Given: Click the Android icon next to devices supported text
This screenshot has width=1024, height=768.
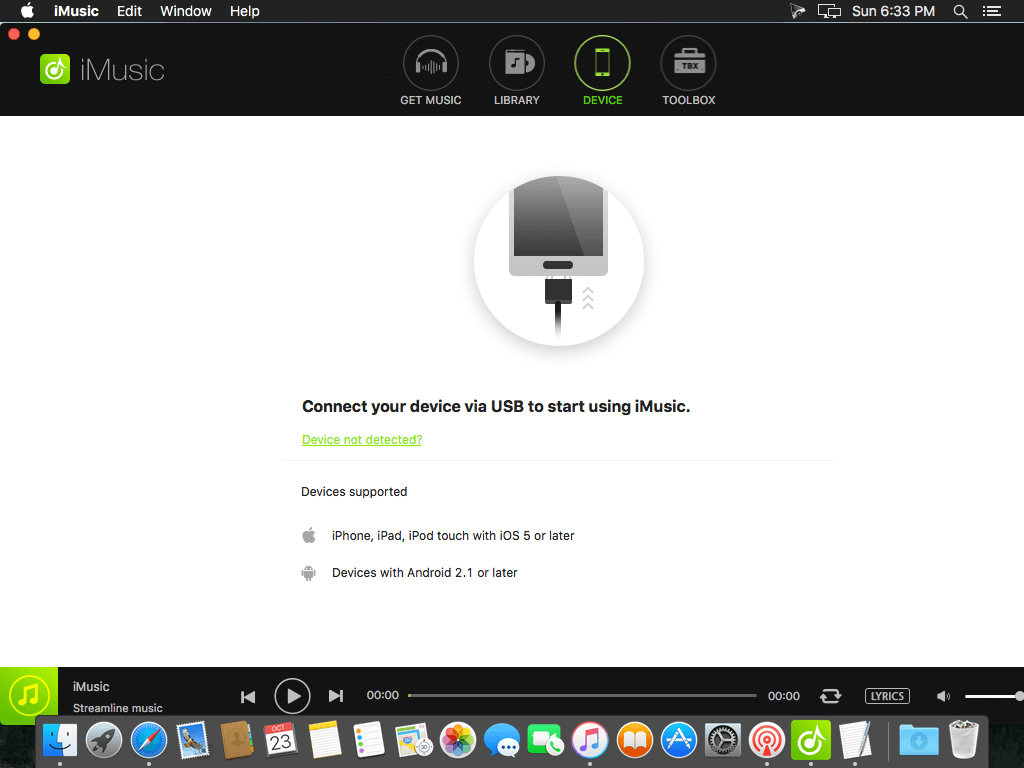Looking at the screenshot, I should (x=309, y=572).
